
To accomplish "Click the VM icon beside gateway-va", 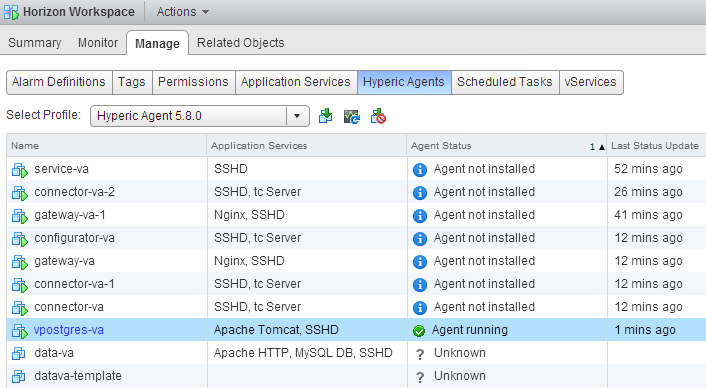I will [x=19, y=262].
